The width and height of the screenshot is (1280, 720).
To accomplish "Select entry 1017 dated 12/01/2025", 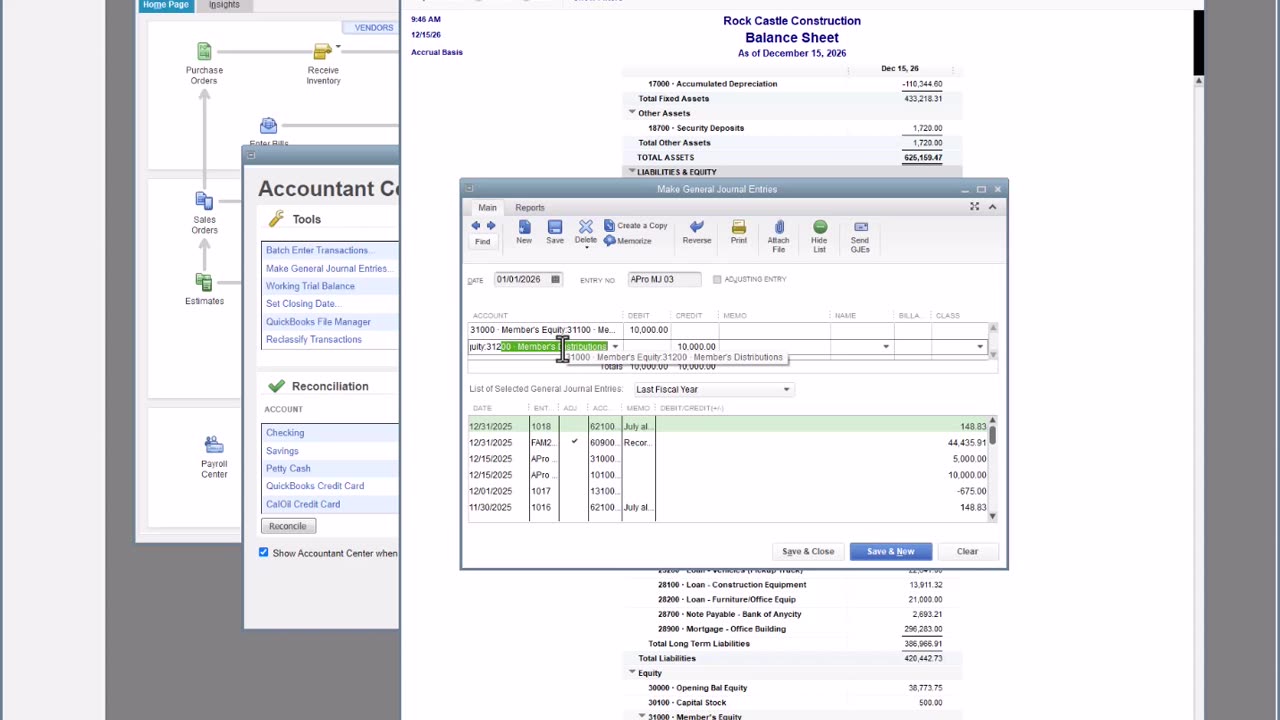I will 728,491.
